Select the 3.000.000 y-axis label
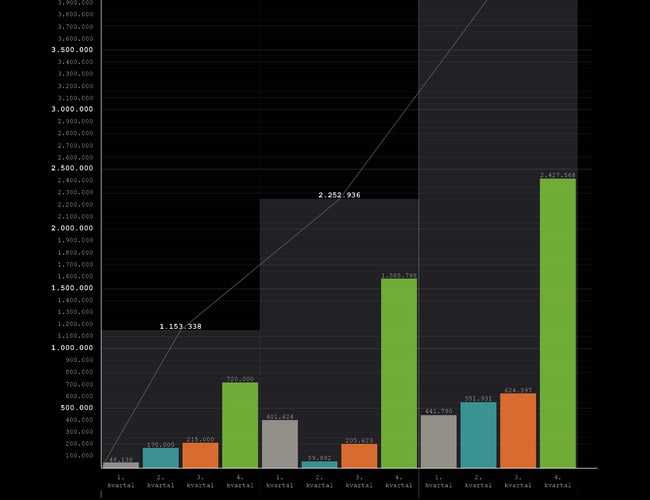 (72, 109)
